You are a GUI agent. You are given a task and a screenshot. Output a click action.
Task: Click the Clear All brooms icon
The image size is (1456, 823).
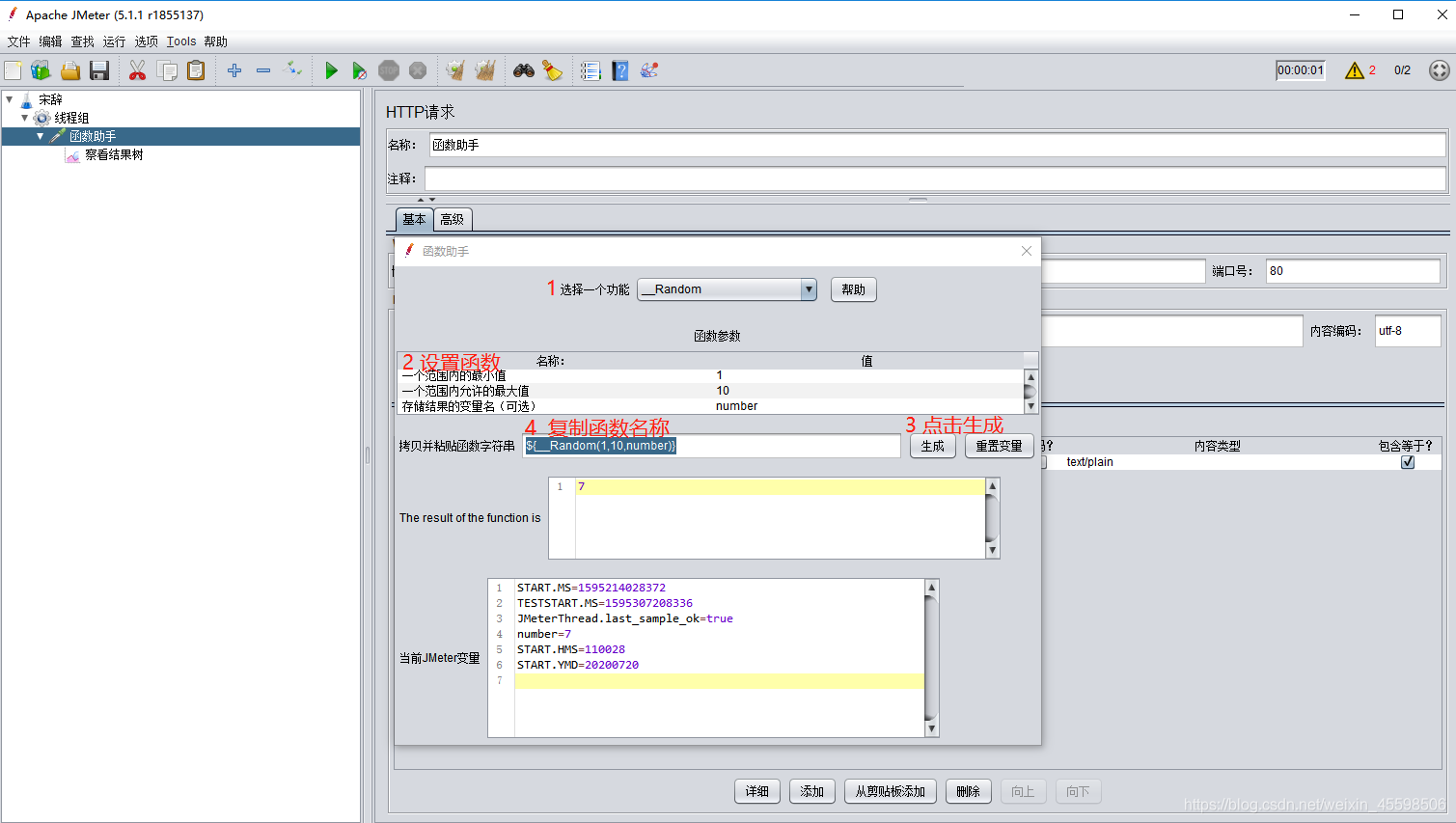485,70
